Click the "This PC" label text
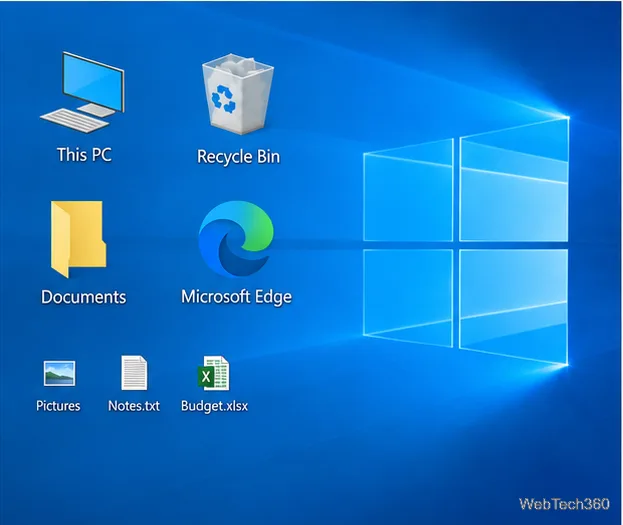The image size is (623, 525). click(84, 155)
